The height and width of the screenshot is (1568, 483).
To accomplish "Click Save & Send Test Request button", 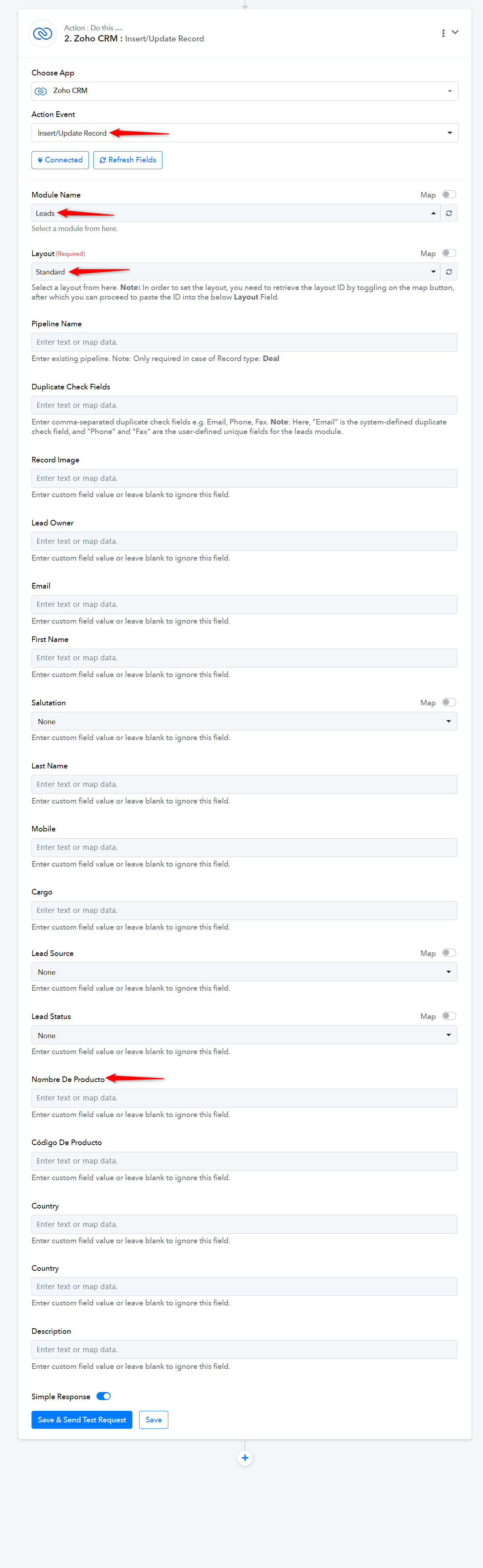I will (x=82, y=1420).
